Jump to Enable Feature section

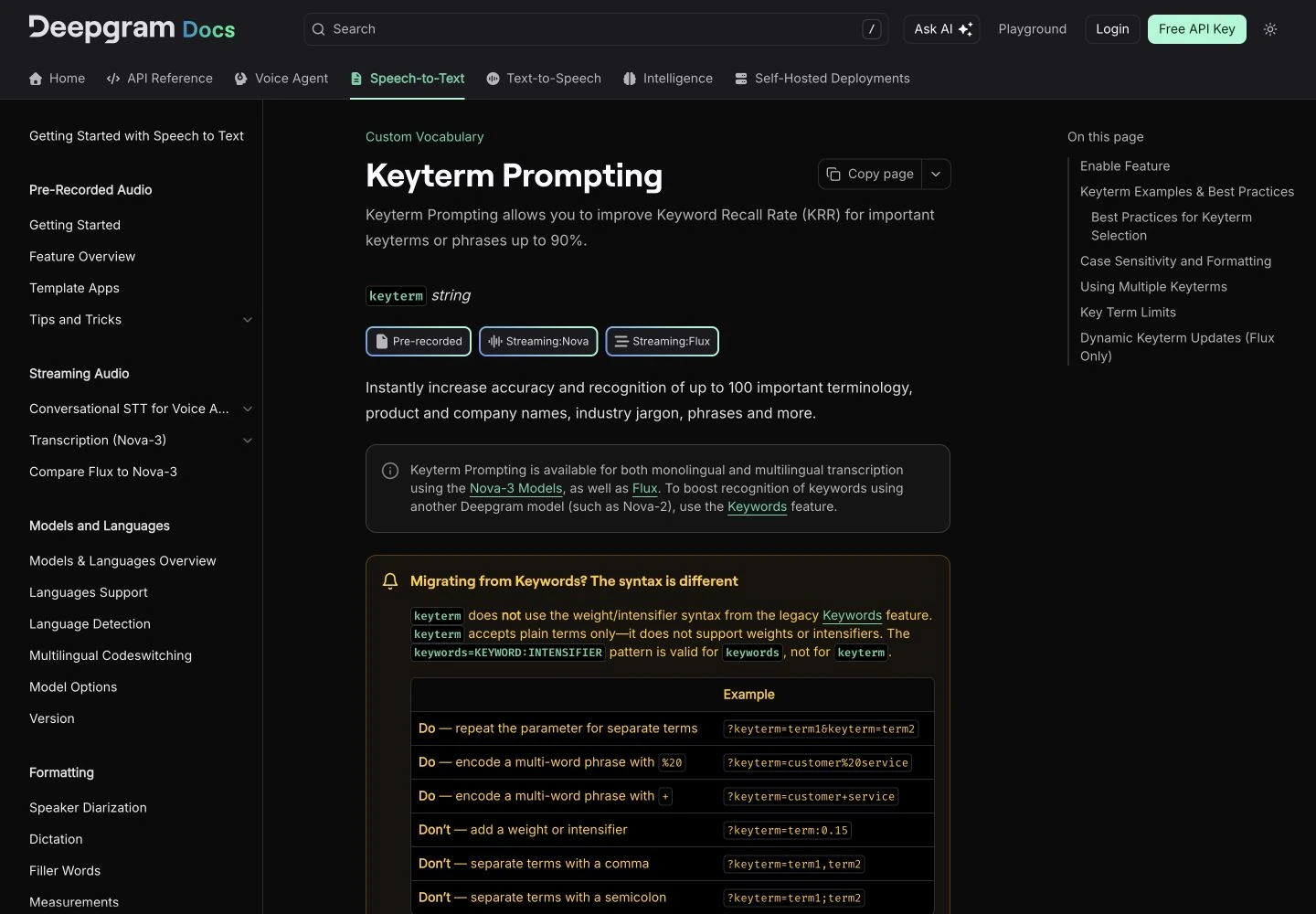click(1125, 166)
